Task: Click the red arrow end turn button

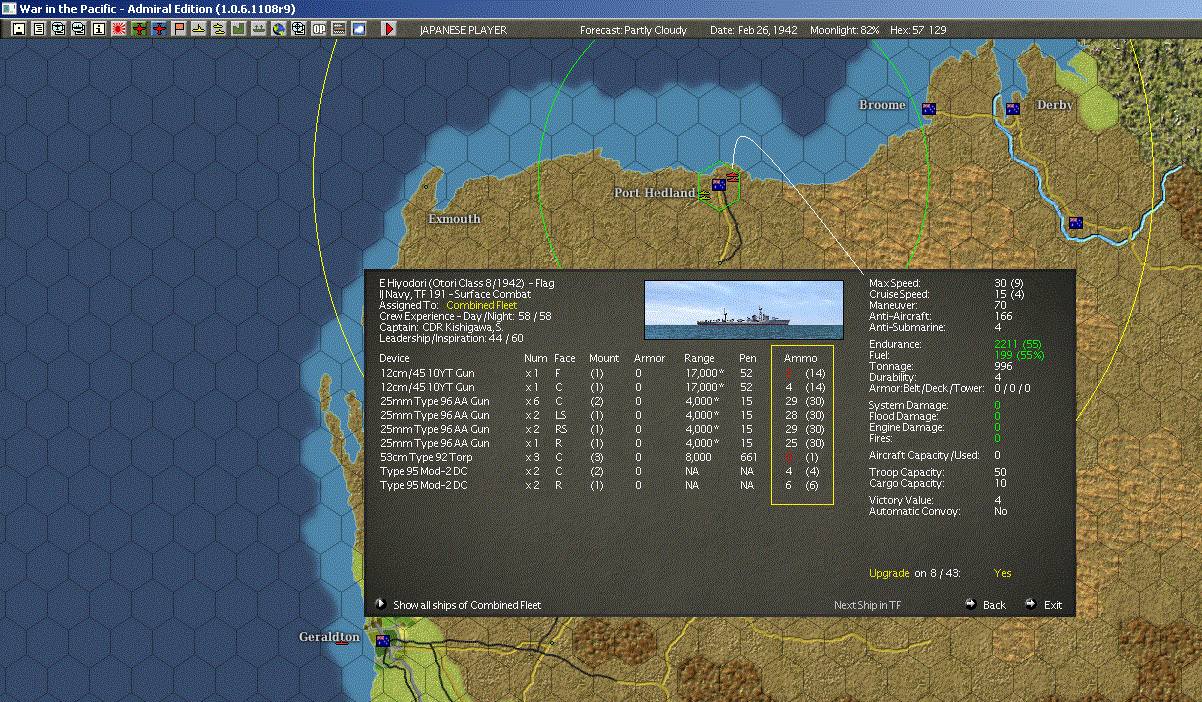Action: [x=389, y=29]
